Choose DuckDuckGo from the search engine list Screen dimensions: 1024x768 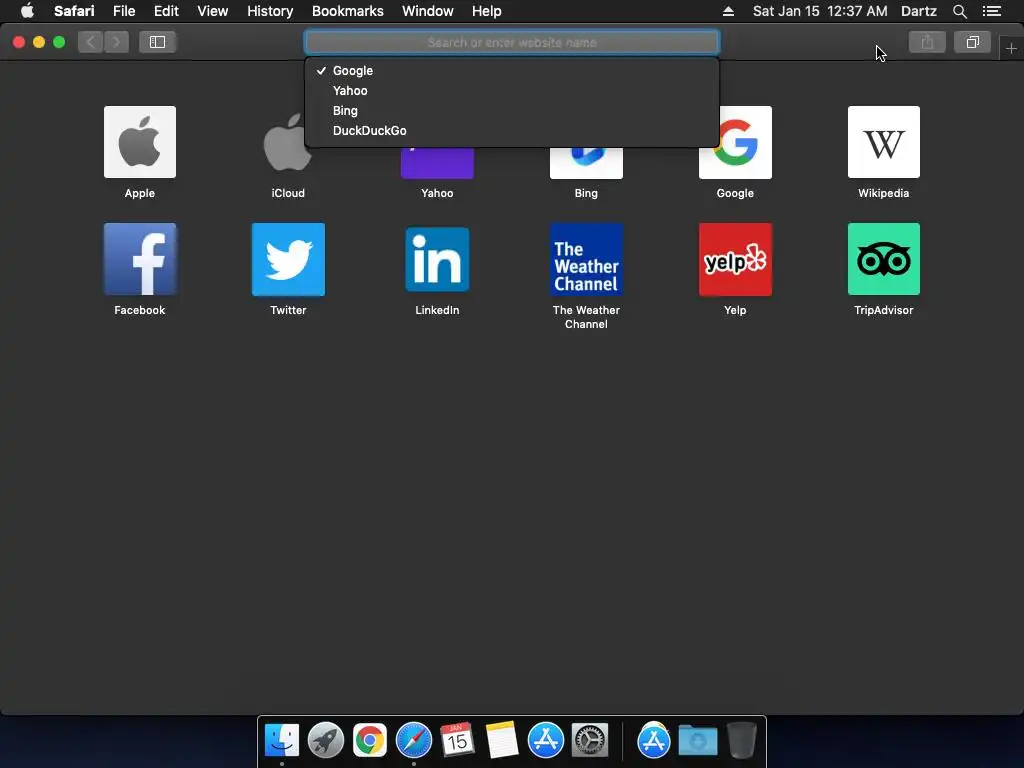pos(512,131)
